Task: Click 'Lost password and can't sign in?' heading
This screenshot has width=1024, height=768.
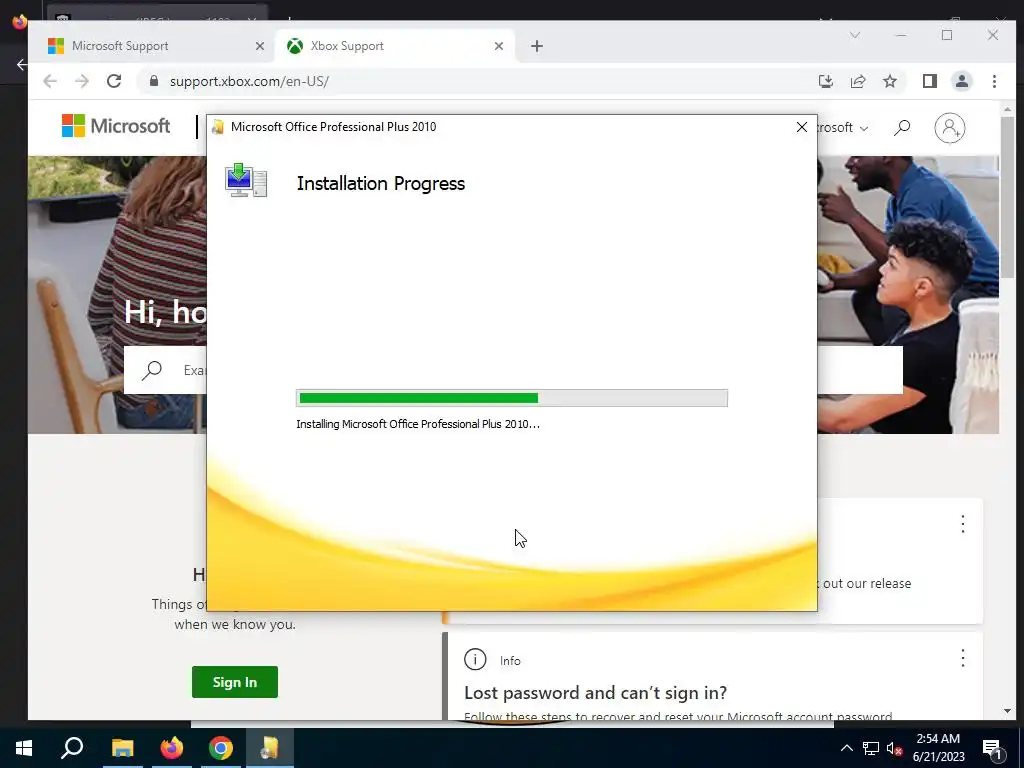Action: tap(595, 692)
